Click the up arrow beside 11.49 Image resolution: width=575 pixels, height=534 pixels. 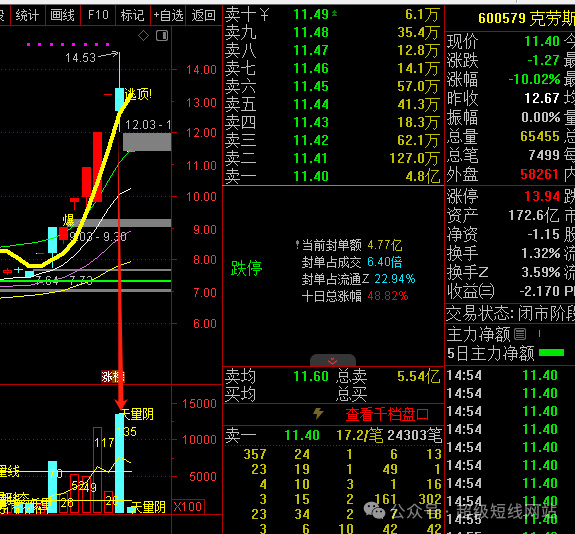(334, 14)
